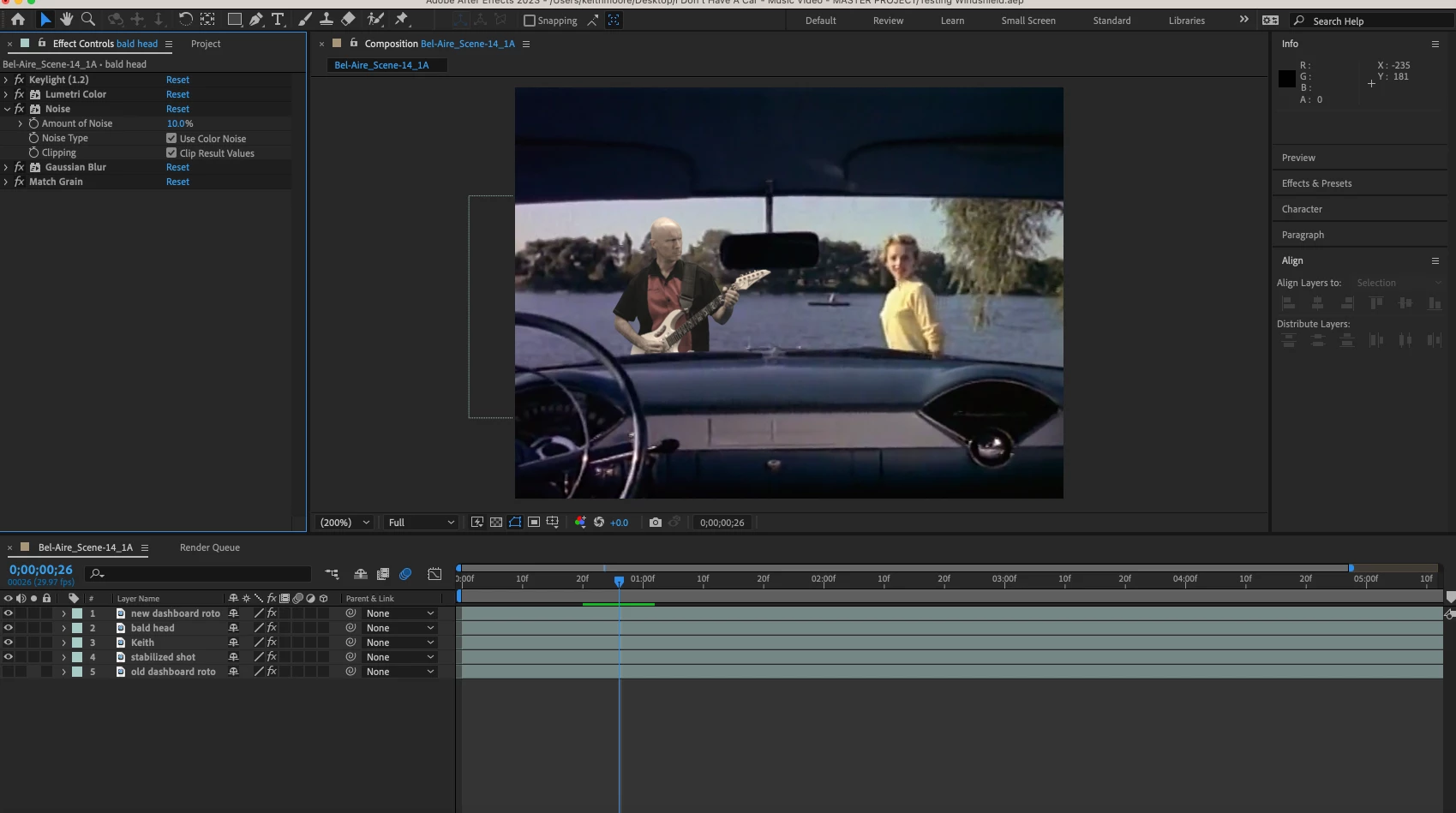Switch to the Default workspace
This screenshot has height=813, width=1456.
coord(821,21)
